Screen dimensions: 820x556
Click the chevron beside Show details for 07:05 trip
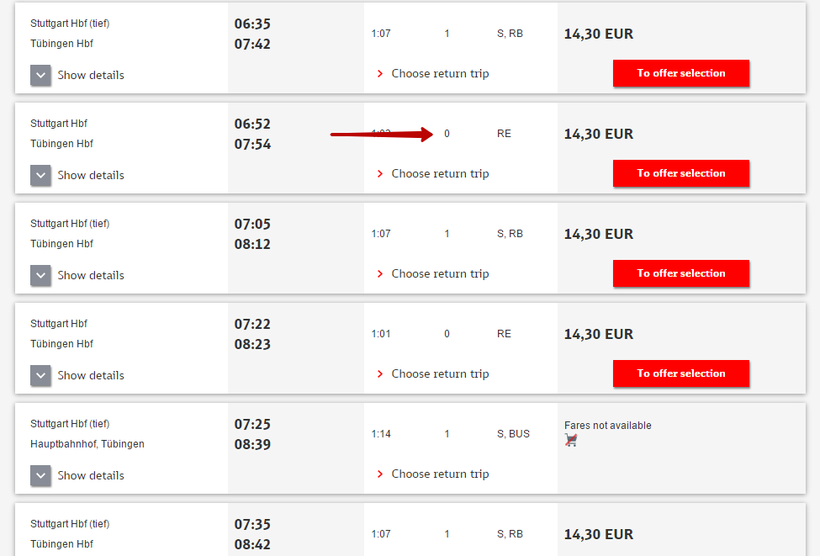pos(41,275)
